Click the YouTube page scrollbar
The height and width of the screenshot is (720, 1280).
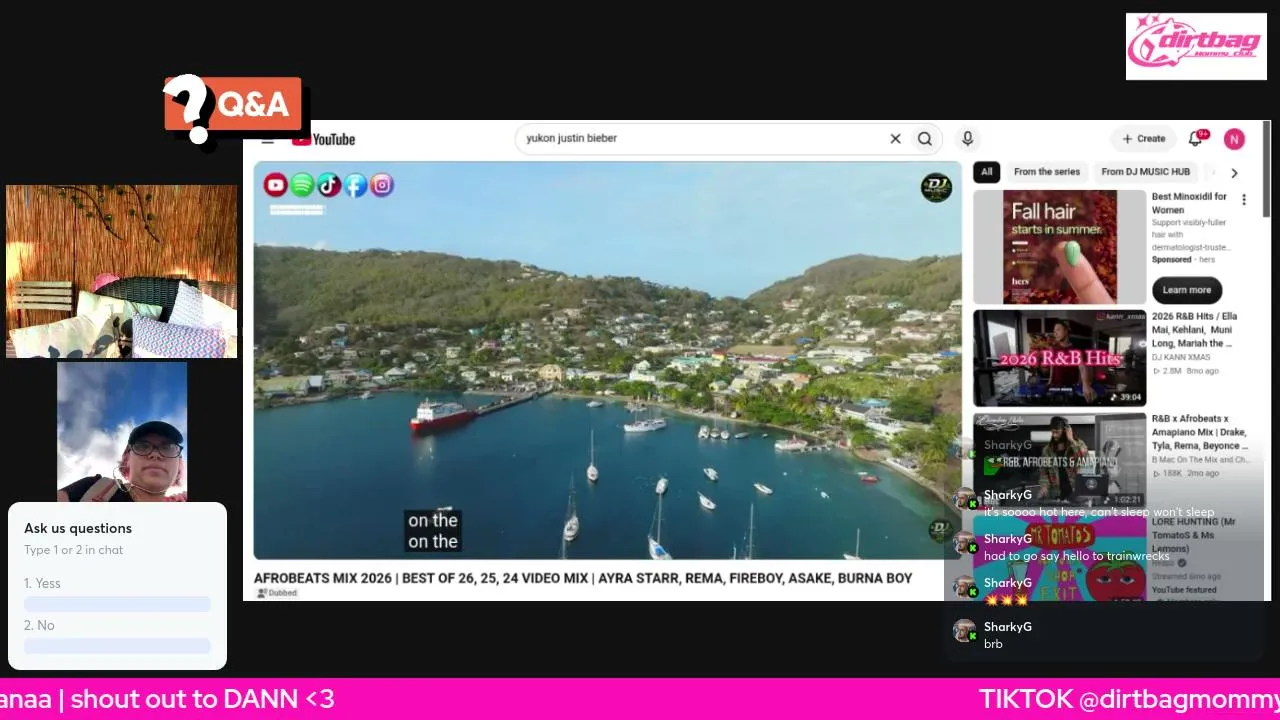[1267, 168]
